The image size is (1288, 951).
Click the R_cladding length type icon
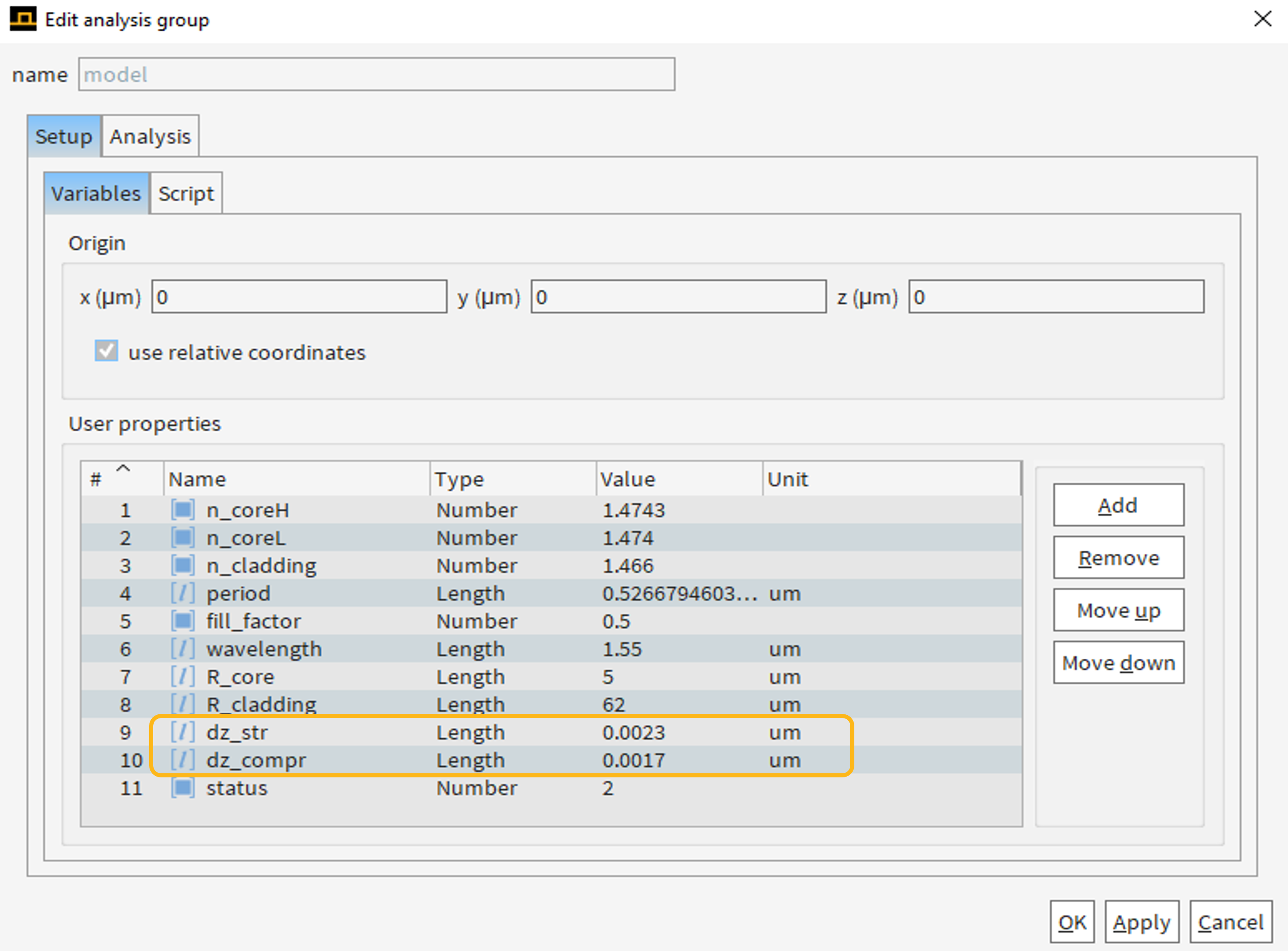point(182,705)
